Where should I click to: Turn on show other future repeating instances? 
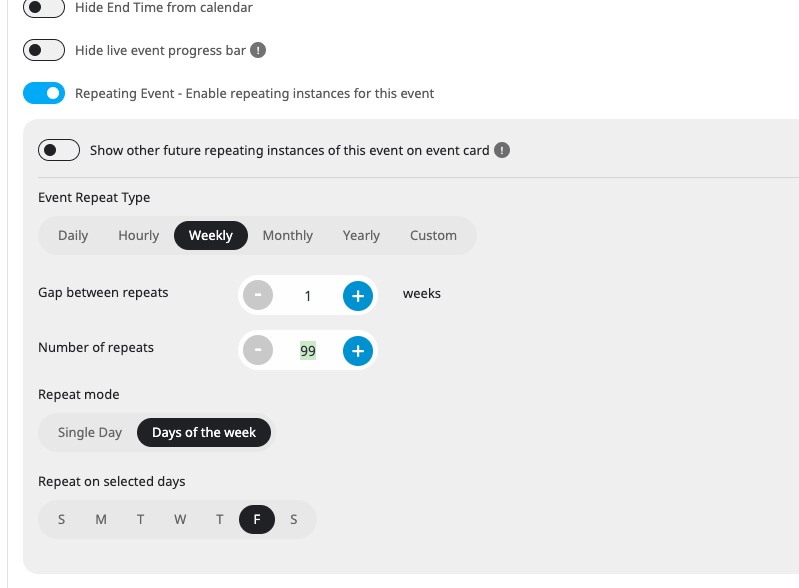click(59, 150)
